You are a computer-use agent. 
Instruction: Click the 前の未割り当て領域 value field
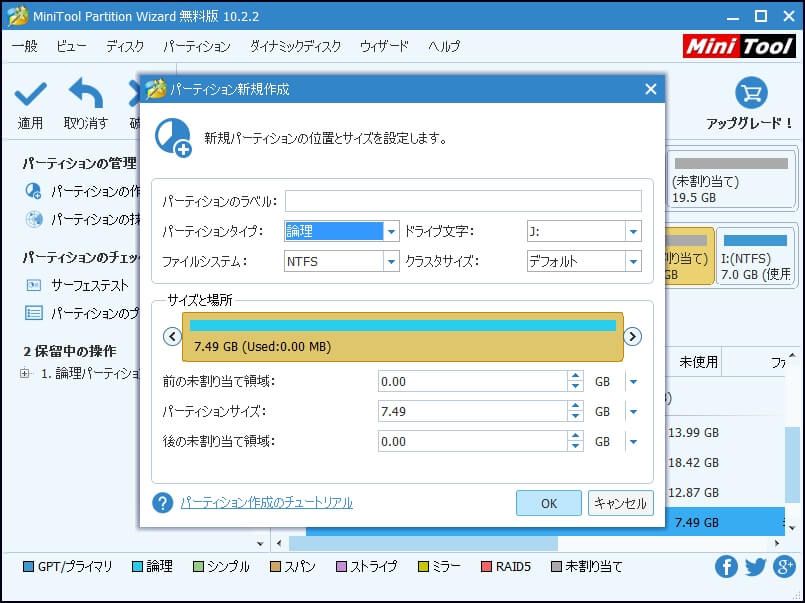[x=472, y=382]
